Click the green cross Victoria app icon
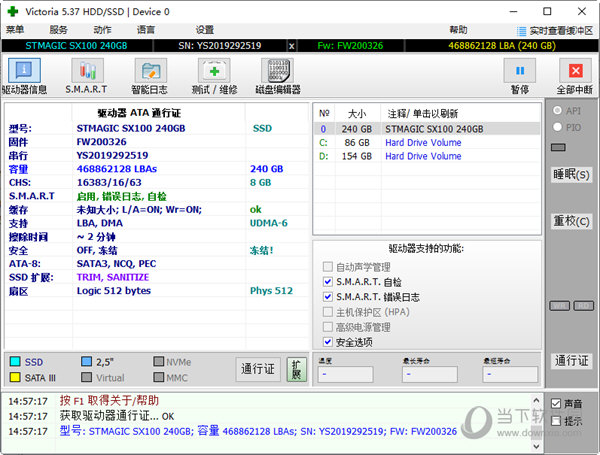Viewport: 600px width, 455px height. click(13, 11)
